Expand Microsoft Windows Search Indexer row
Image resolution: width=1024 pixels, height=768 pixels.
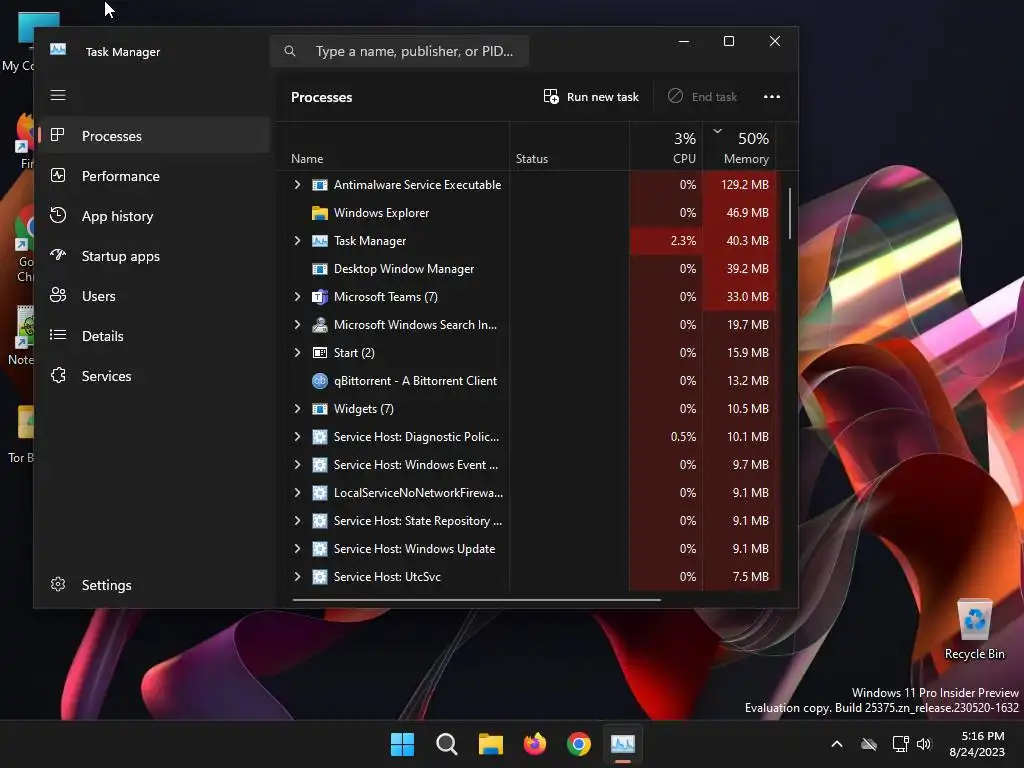pos(297,325)
